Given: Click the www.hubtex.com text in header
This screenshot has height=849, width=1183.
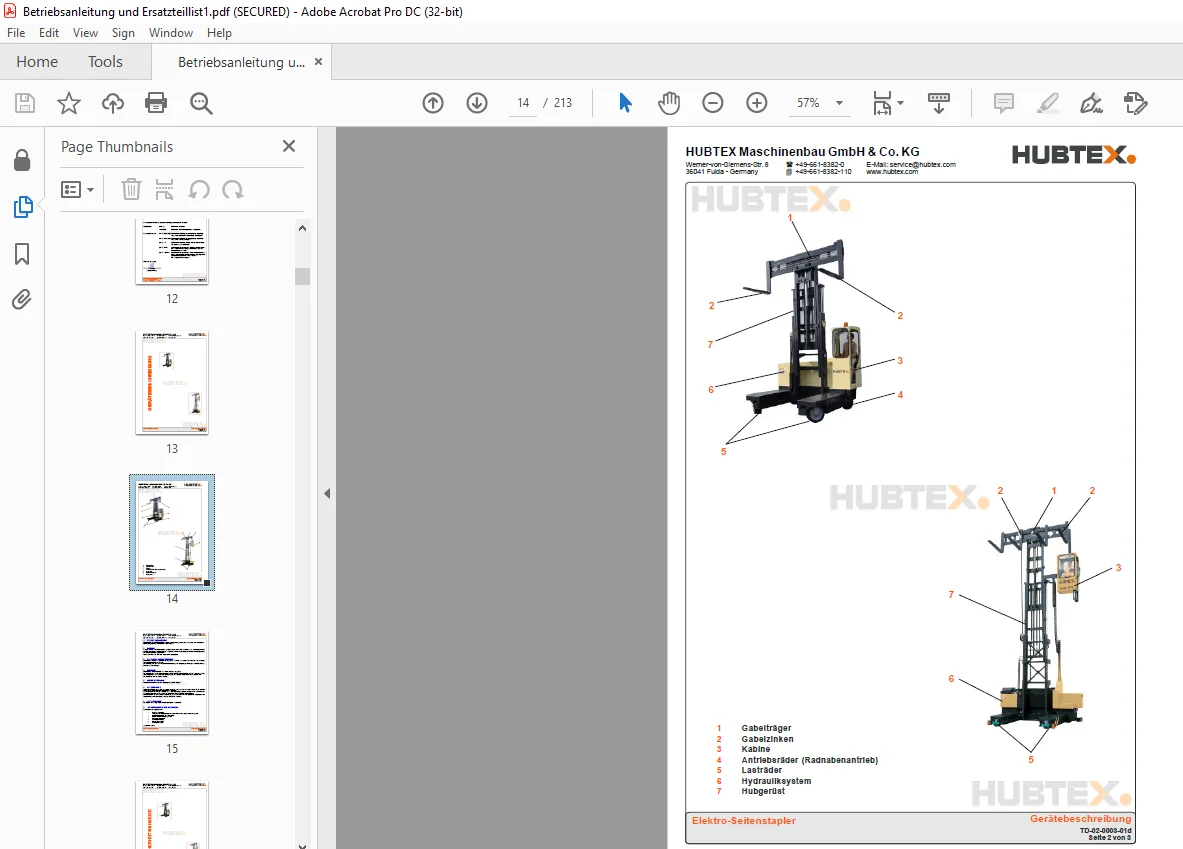Looking at the screenshot, I should click(x=892, y=171).
